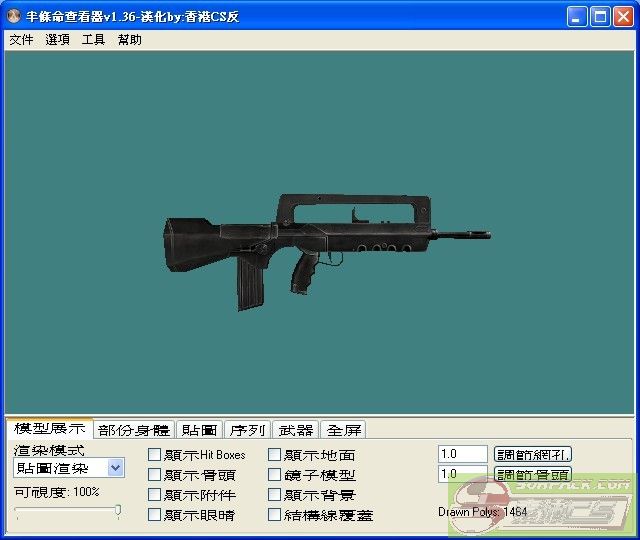640x540 pixels.
Task: Toggle the 鏡子模型 checkbox
Action: 275,475
